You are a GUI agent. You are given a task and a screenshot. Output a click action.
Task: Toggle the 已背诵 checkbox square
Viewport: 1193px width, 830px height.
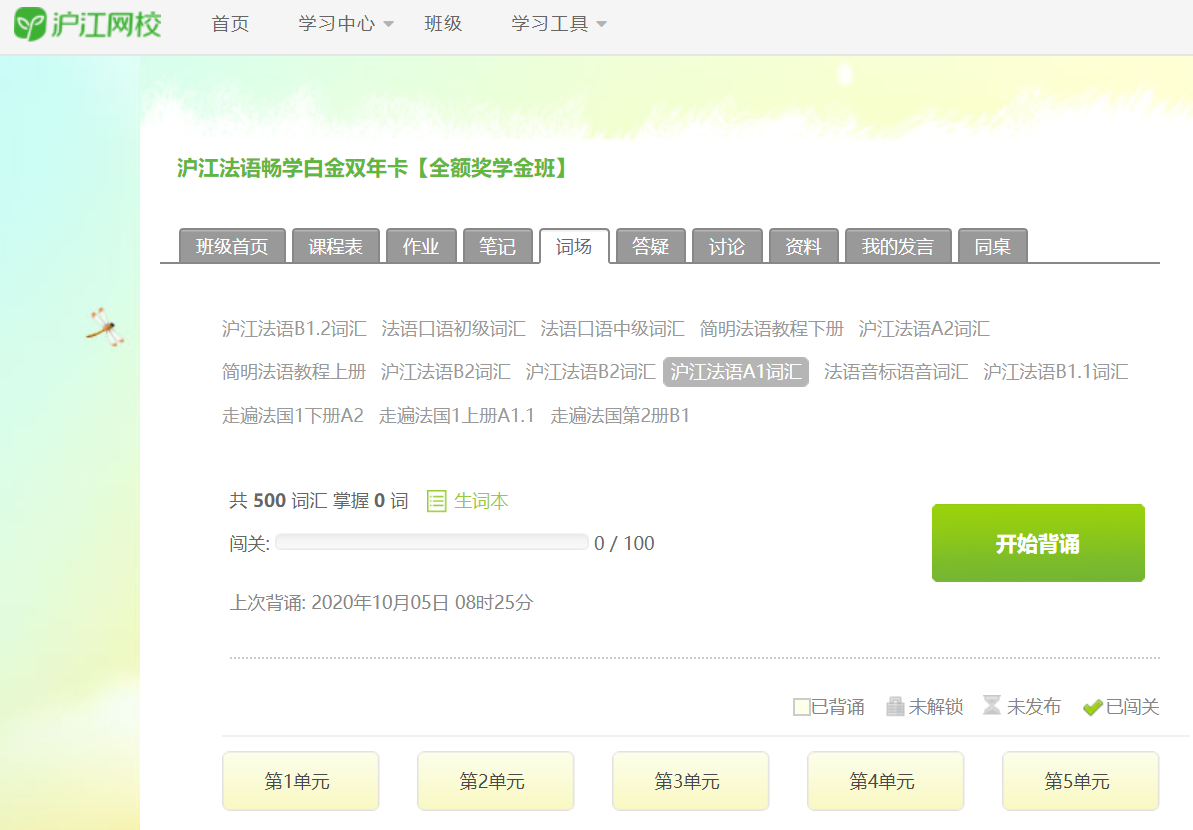[801, 707]
